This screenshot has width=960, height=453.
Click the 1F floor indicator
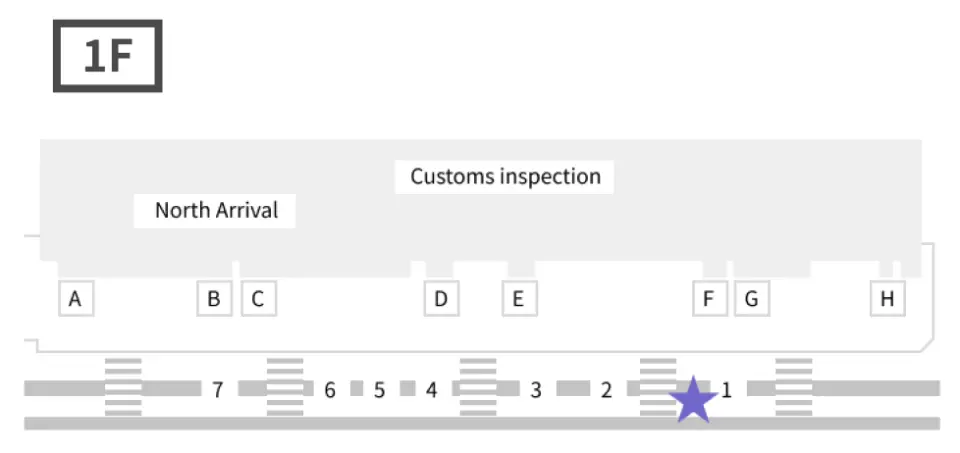(x=107, y=58)
